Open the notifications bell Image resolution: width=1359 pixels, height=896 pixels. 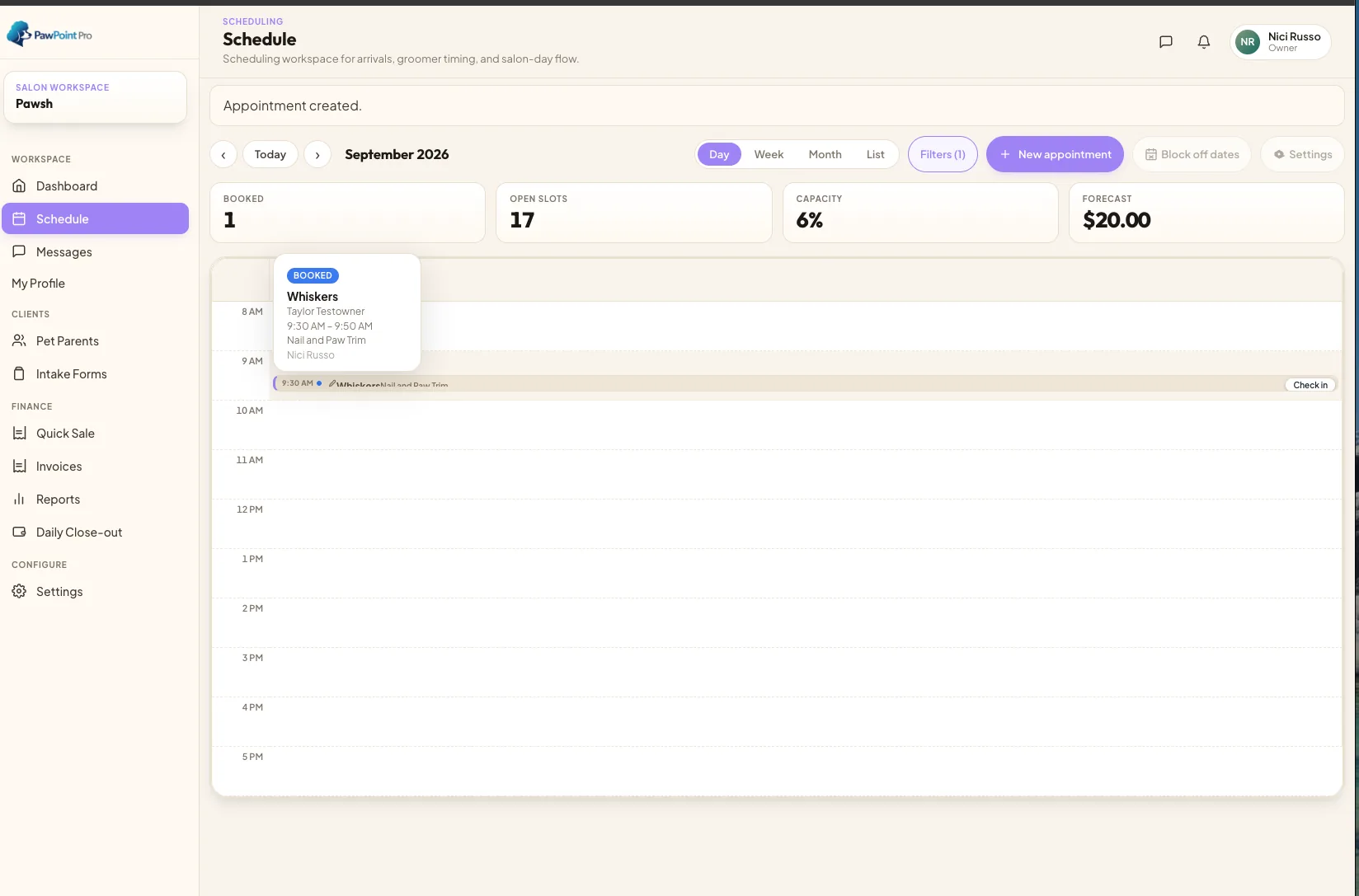pos(1204,42)
